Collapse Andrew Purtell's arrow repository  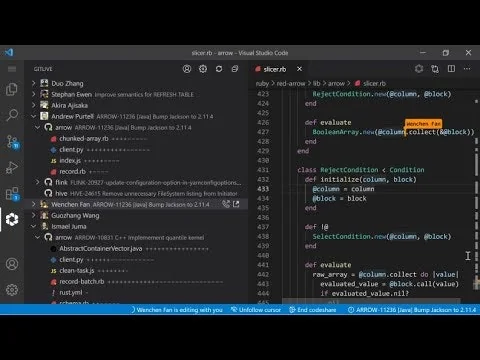[38, 127]
